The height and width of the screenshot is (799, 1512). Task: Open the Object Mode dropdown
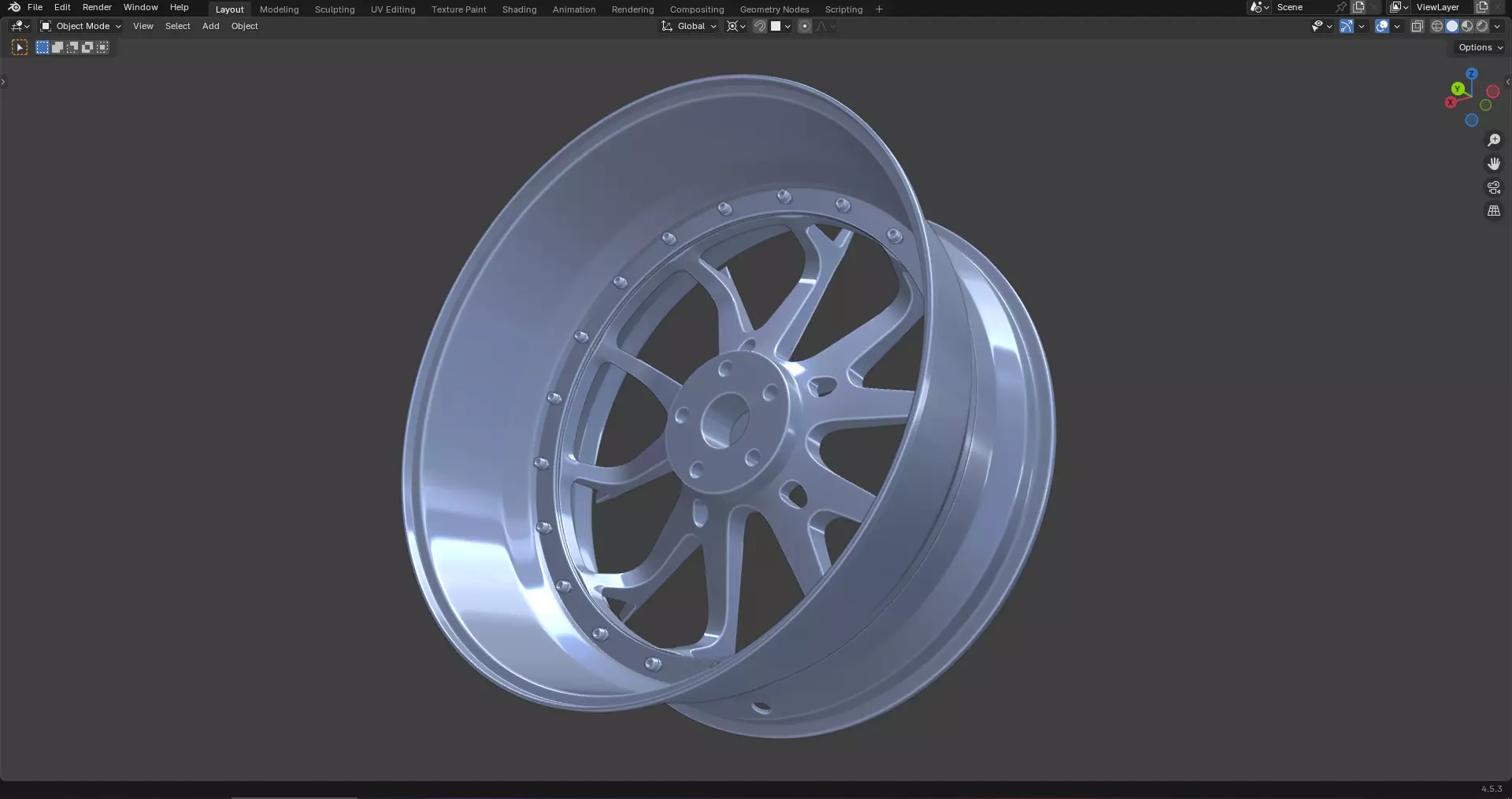coord(80,26)
